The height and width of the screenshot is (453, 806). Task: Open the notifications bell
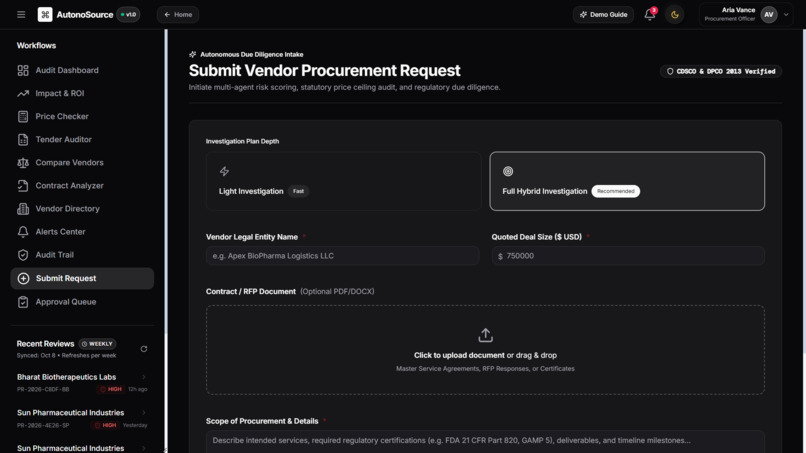click(650, 14)
